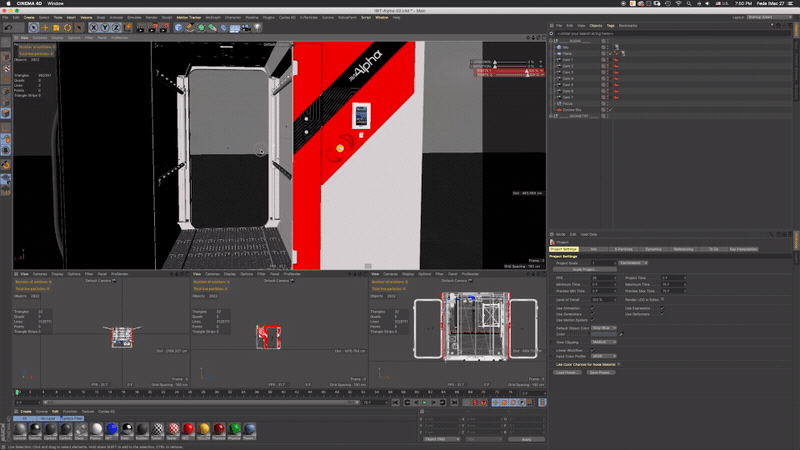Click the Scale Project button
The image size is (800, 450).
pyautogui.click(x=585, y=269)
